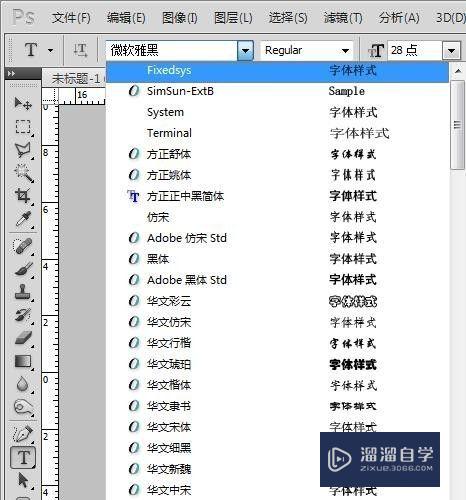Select the Rectangular Marquee tool
Image resolution: width=466 pixels, height=500 pixels.
[23, 127]
